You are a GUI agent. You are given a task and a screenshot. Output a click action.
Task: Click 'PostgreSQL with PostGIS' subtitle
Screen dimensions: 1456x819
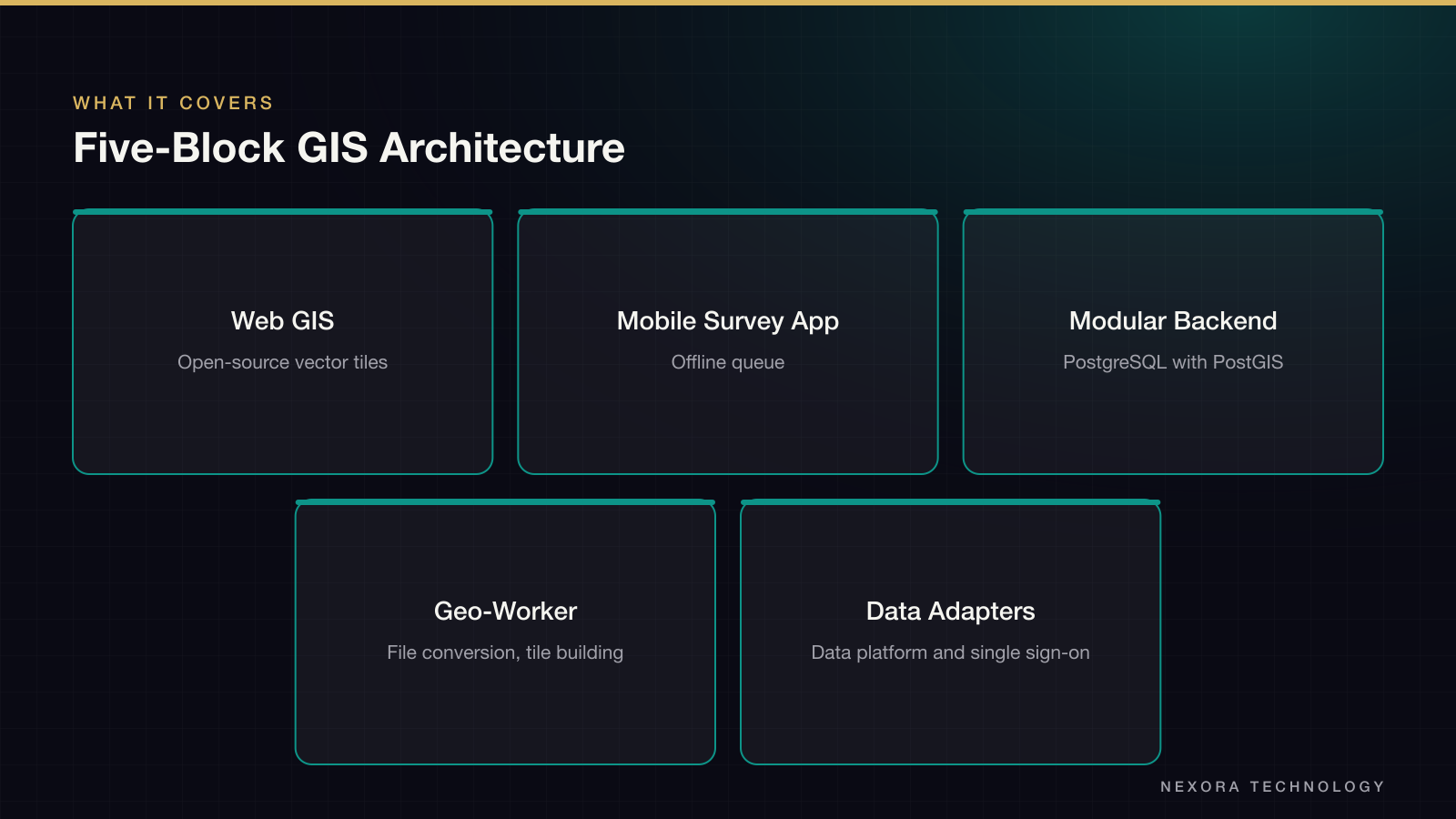pyautogui.click(x=1173, y=362)
